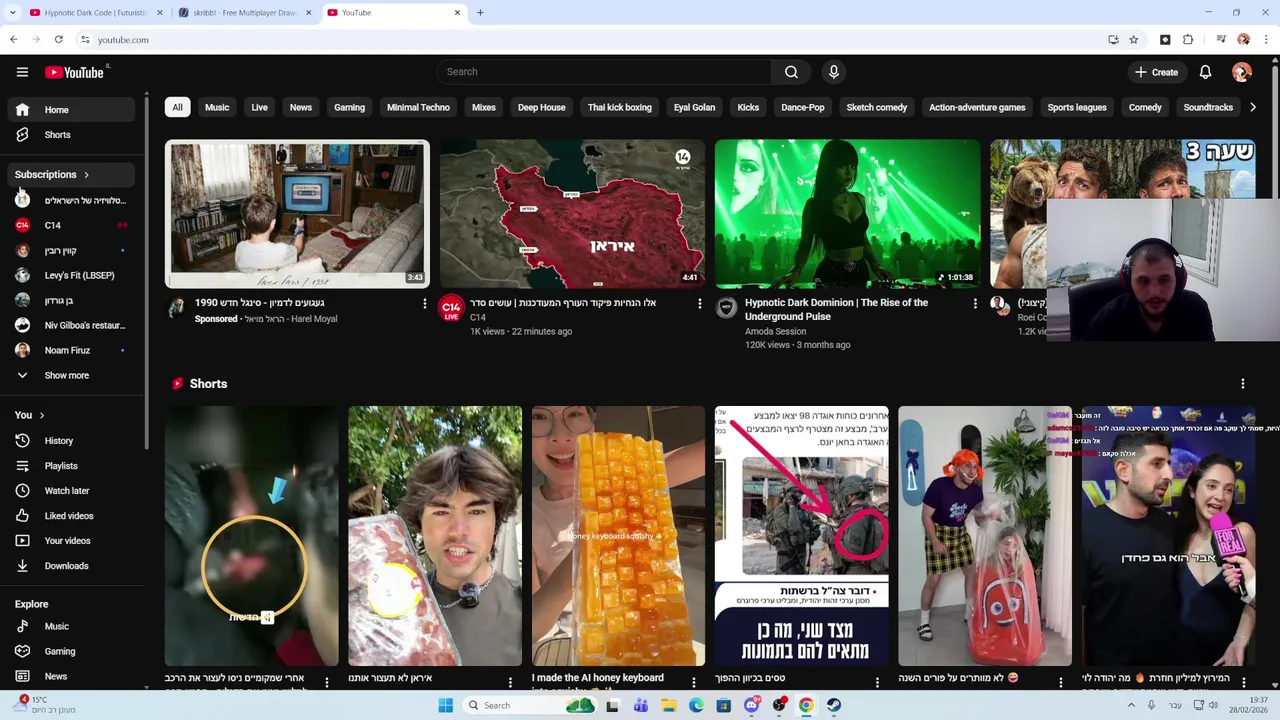Play the green laser DJ video thumbnail
This screenshot has width=1280, height=720.
[x=847, y=214]
